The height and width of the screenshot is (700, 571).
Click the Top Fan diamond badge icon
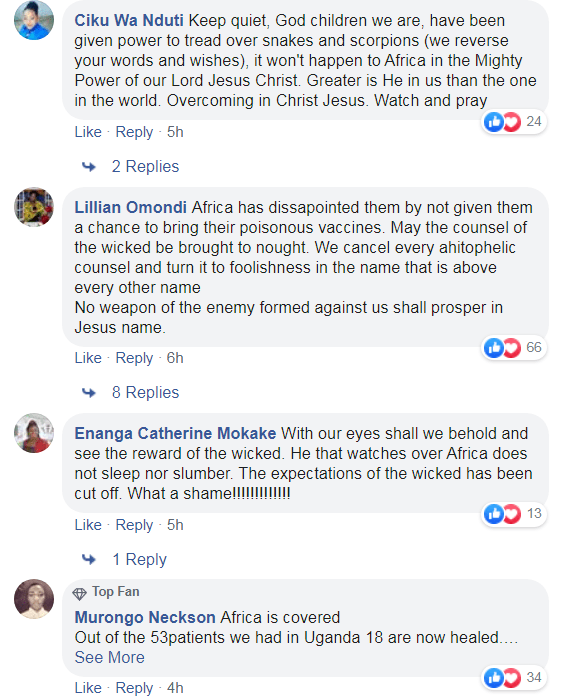click(79, 594)
